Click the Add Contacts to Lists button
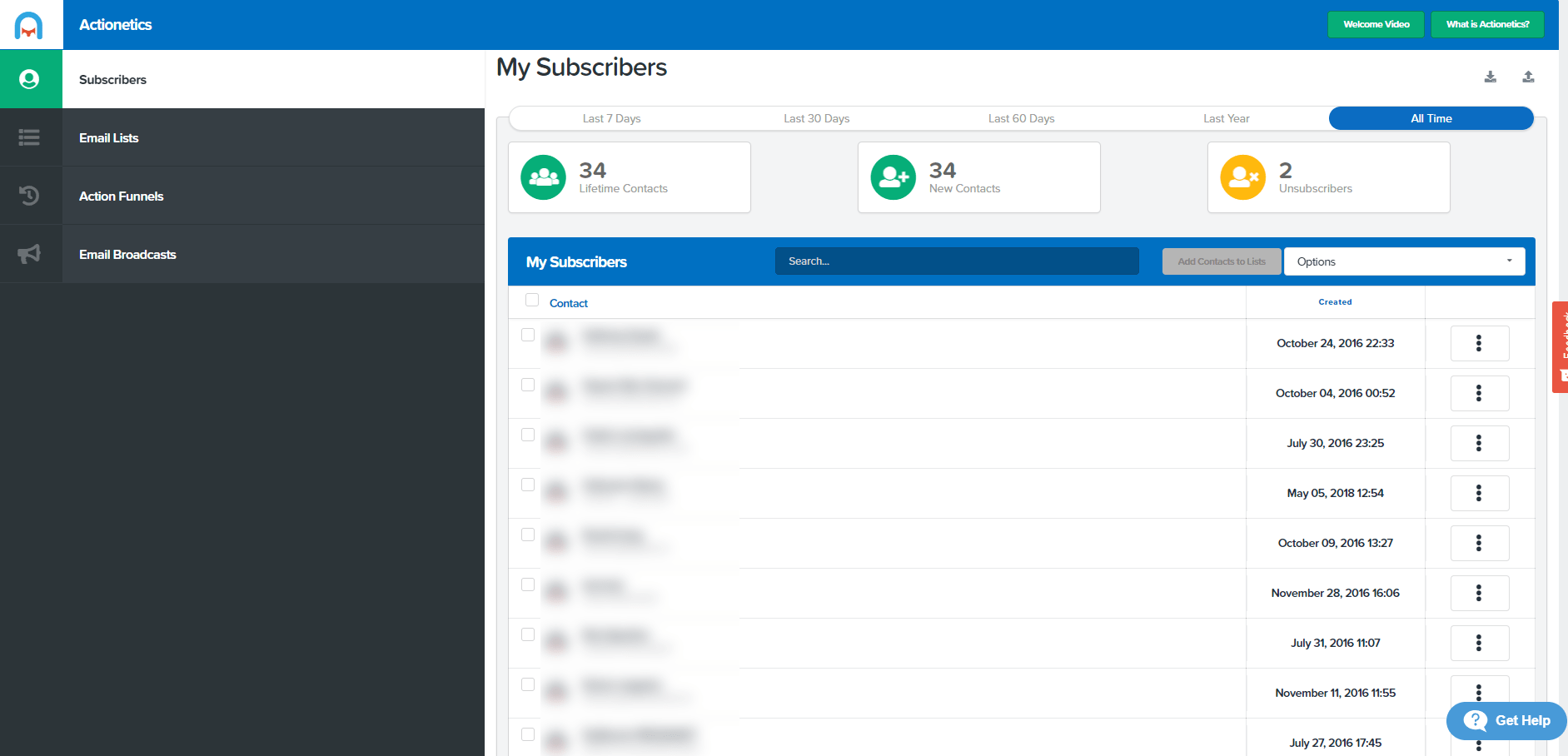This screenshot has width=1568, height=756. click(x=1222, y=261)
